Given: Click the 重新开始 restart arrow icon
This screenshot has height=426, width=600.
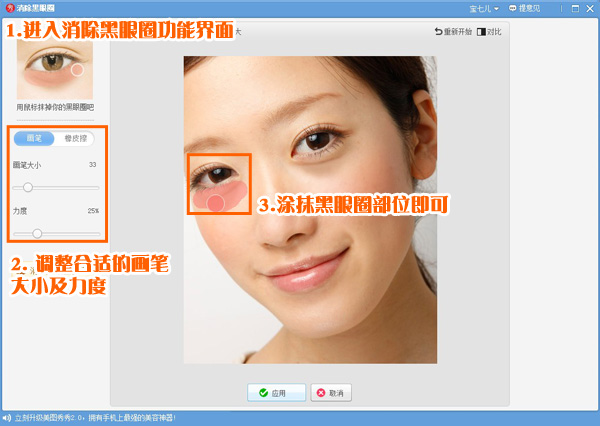Looking at the screenshot, I should 439,33.
